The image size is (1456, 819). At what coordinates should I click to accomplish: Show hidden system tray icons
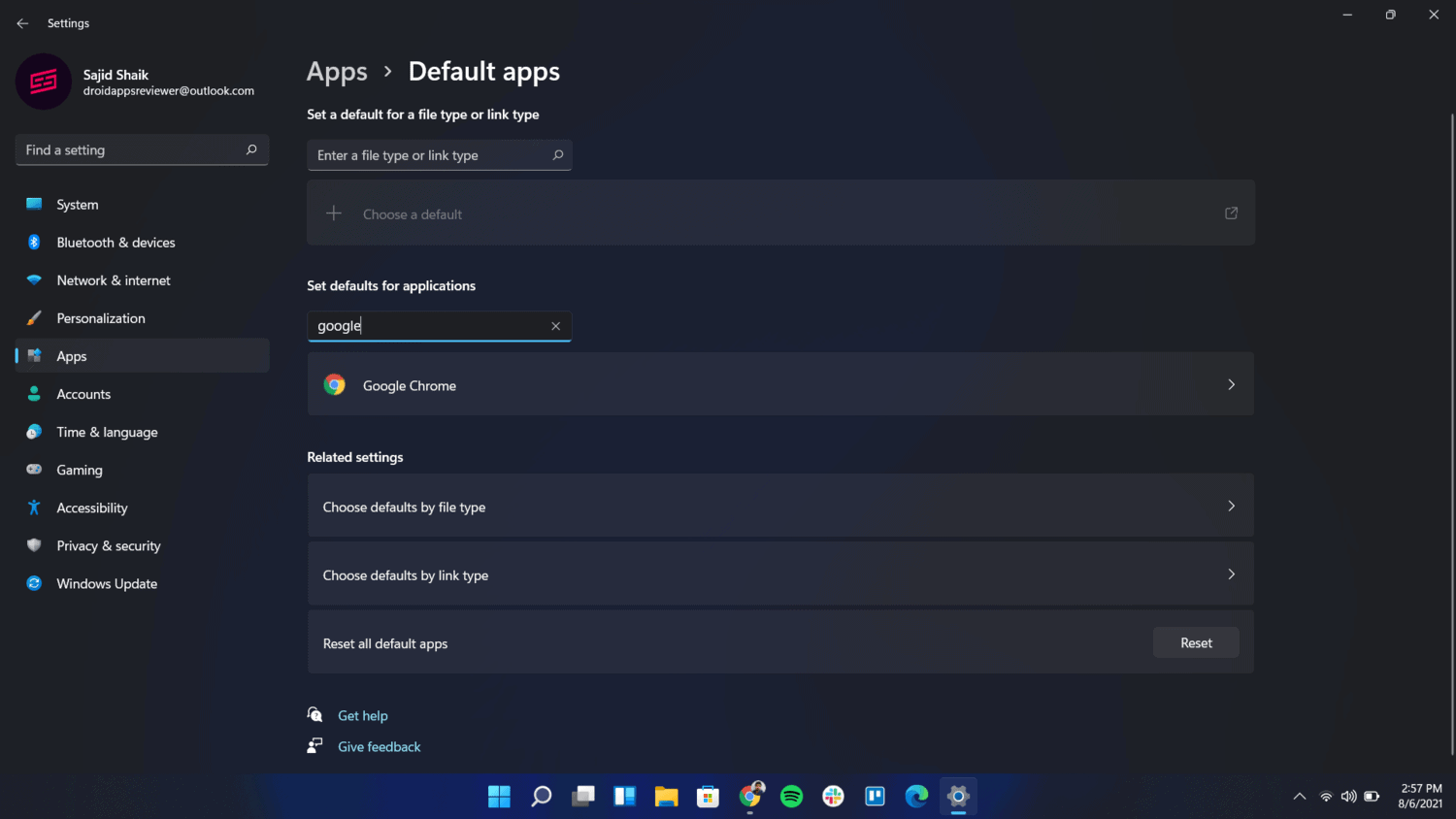click(1300, 797)
